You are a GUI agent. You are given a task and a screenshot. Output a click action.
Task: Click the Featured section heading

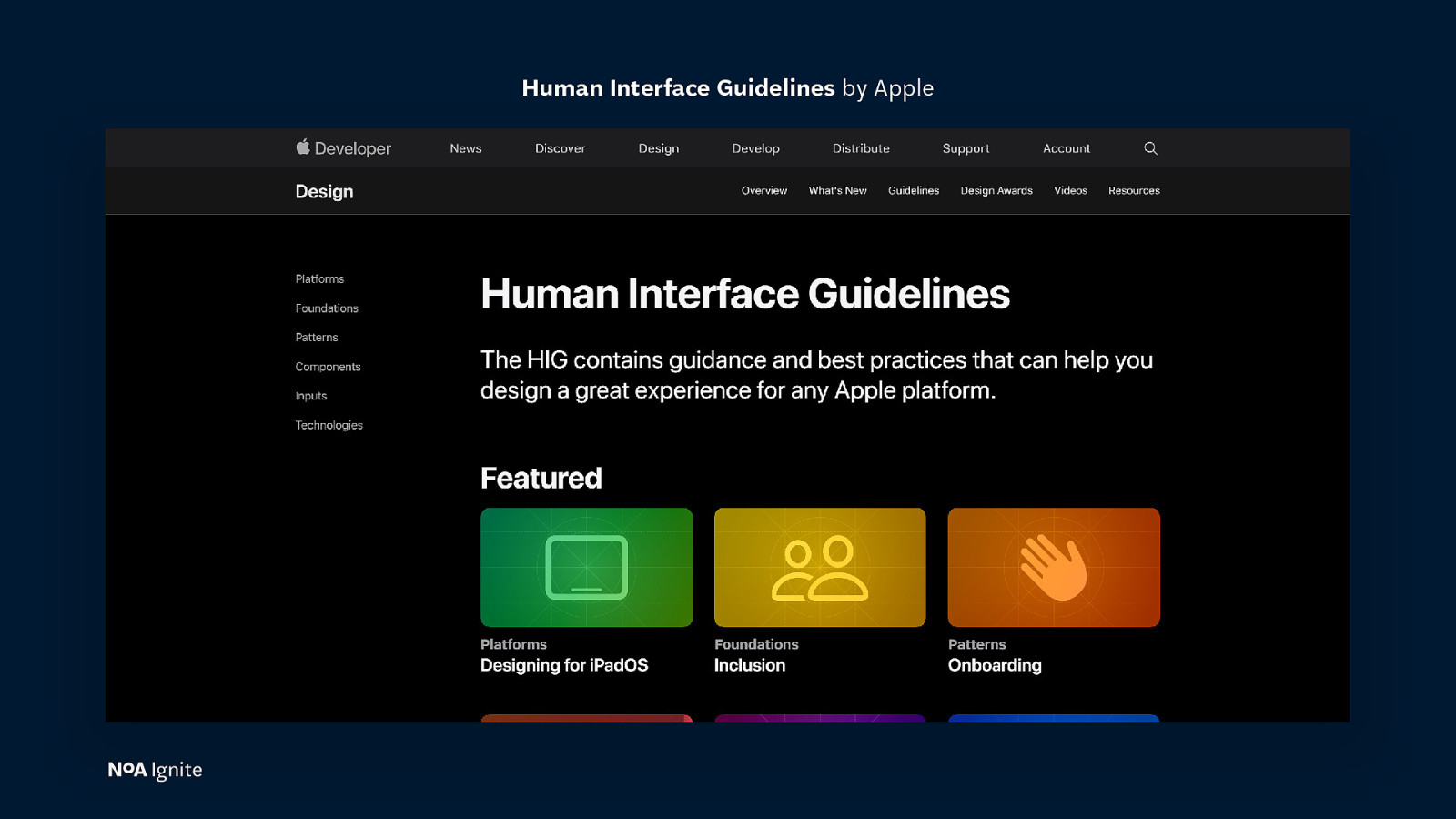pyautogui.click(x=541, y=478)
